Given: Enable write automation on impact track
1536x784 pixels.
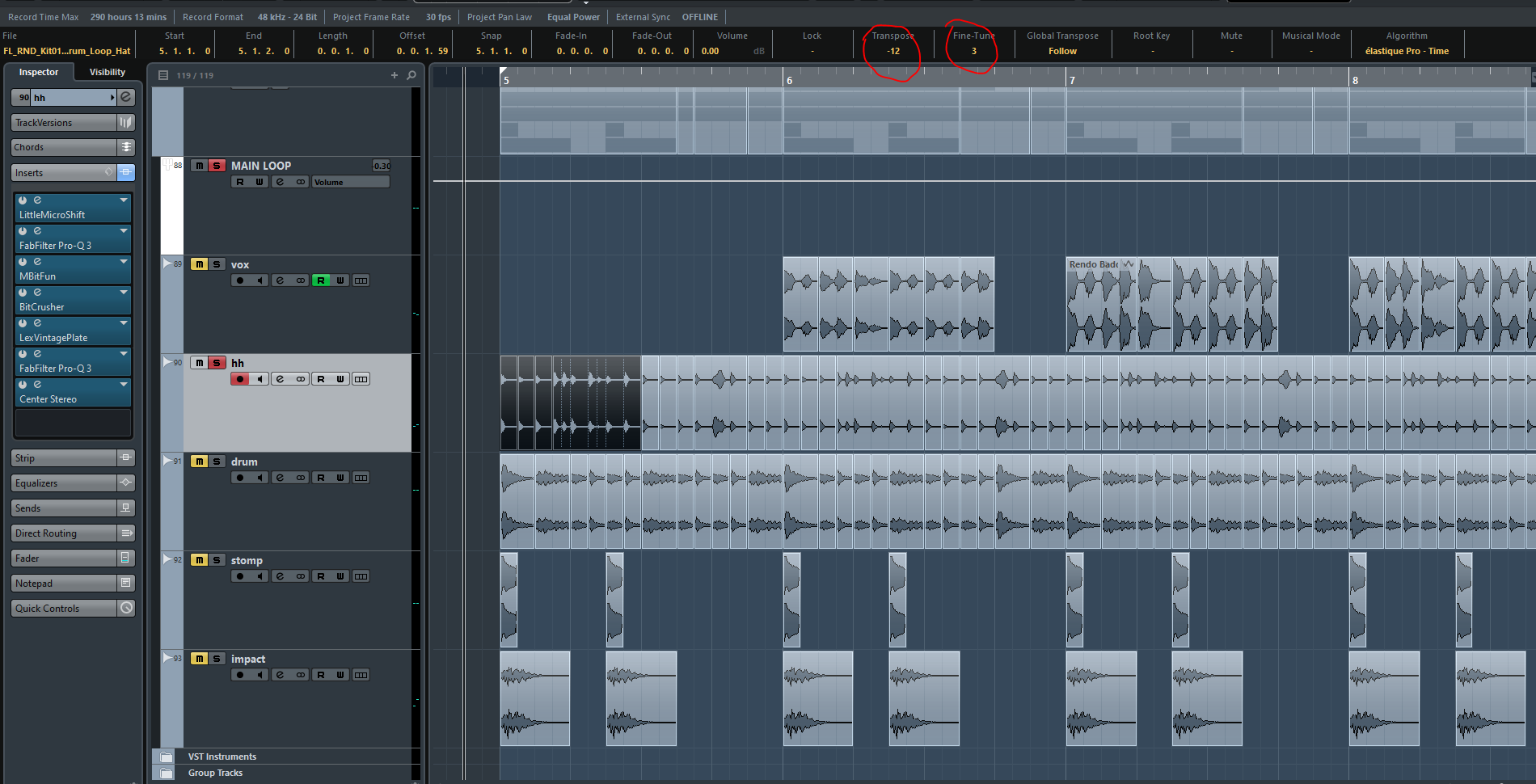Looking at the screenshot, I should (340, 675).
